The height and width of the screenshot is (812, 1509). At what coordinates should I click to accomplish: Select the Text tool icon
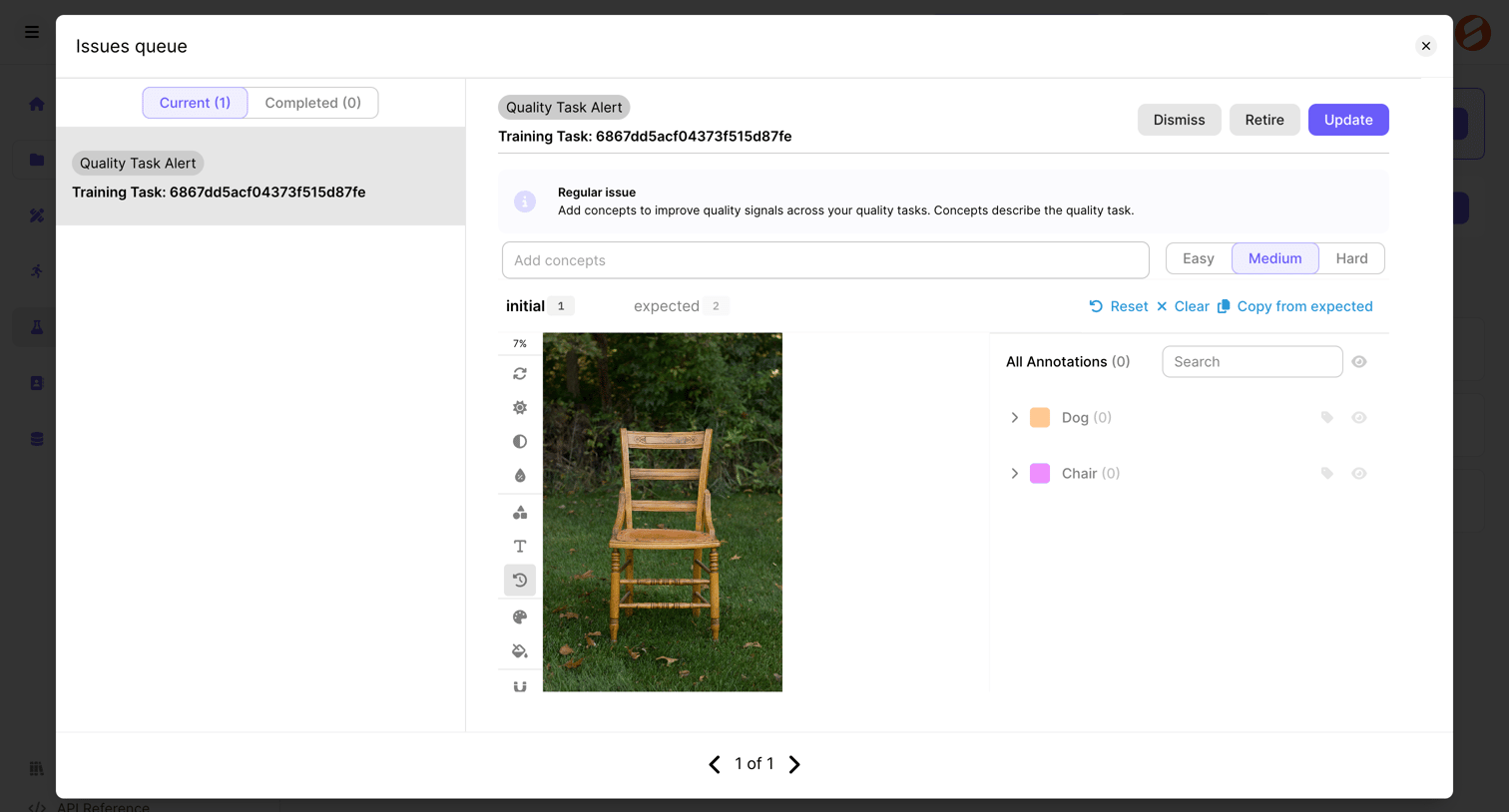[520, 547]
